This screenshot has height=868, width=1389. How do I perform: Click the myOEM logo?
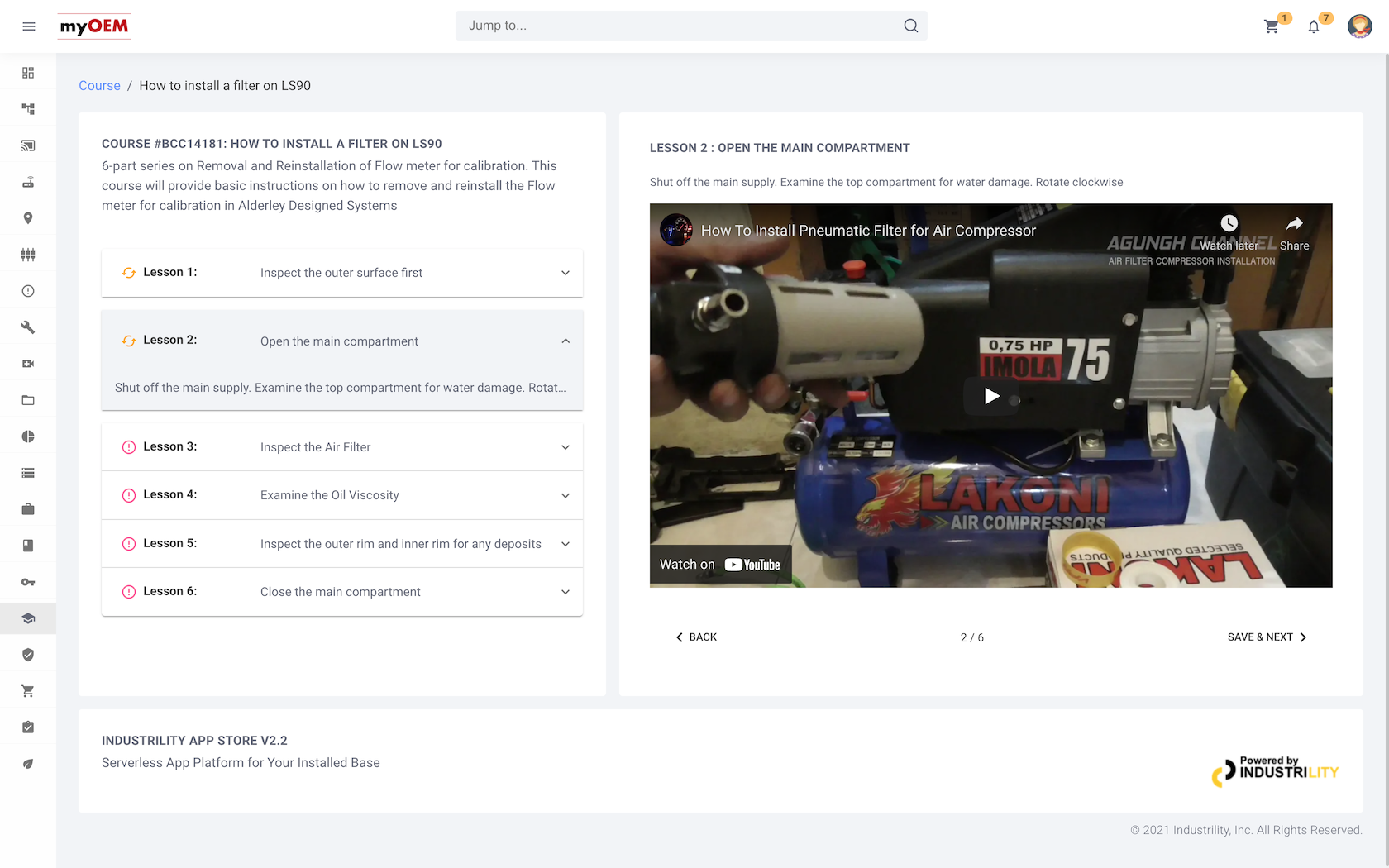coord(94,26)
